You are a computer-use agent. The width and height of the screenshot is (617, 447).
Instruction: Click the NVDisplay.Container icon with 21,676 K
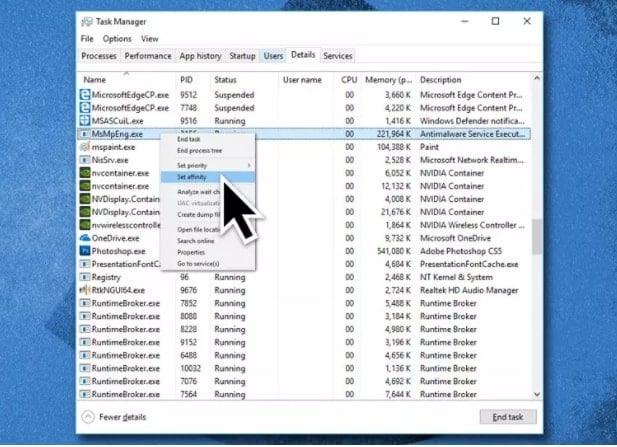85,212
